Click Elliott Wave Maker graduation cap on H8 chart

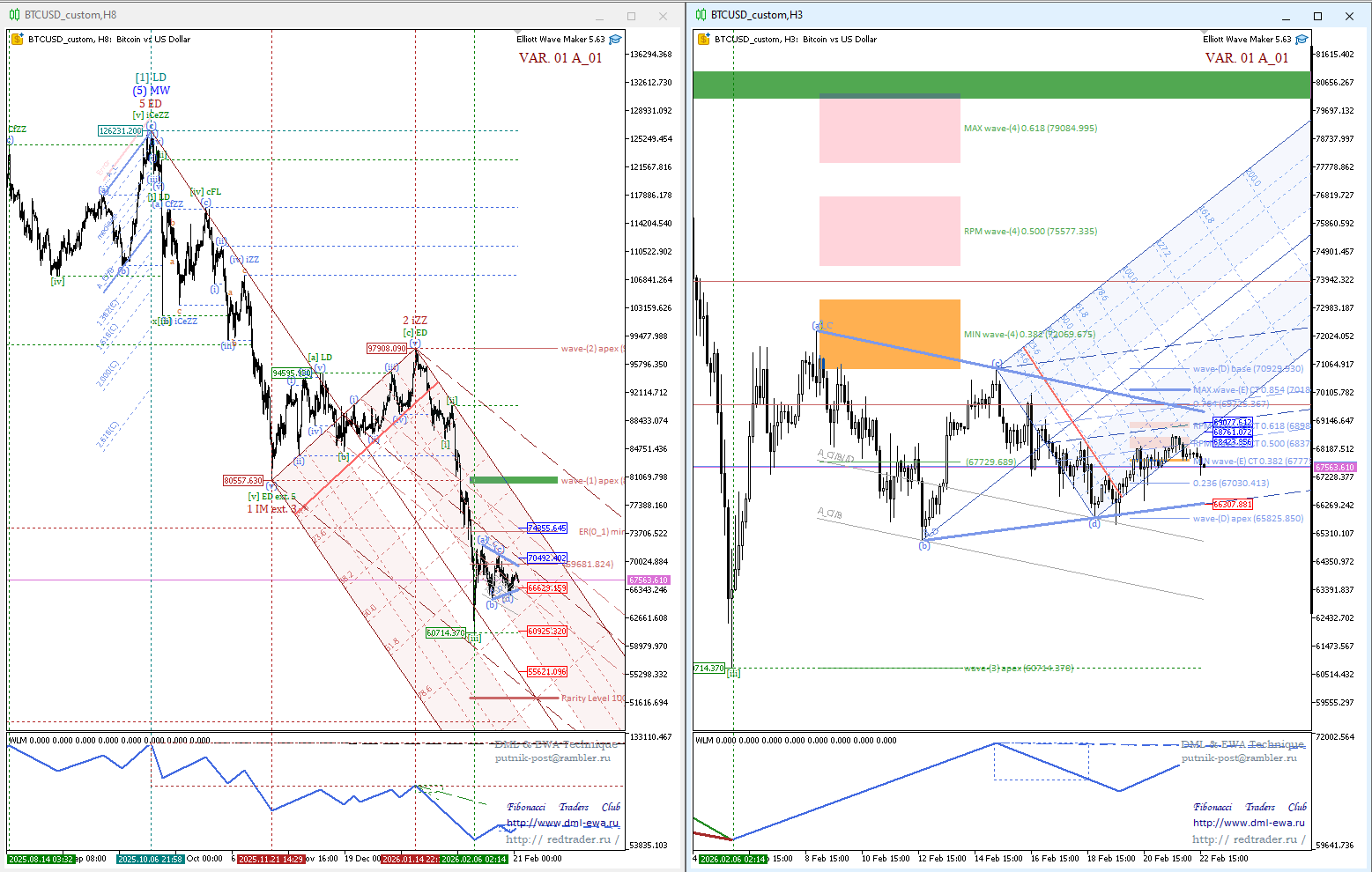click(615, 39)
